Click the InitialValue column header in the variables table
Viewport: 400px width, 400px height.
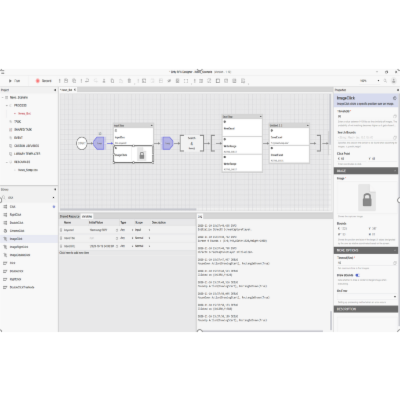[x=96, y=222]
